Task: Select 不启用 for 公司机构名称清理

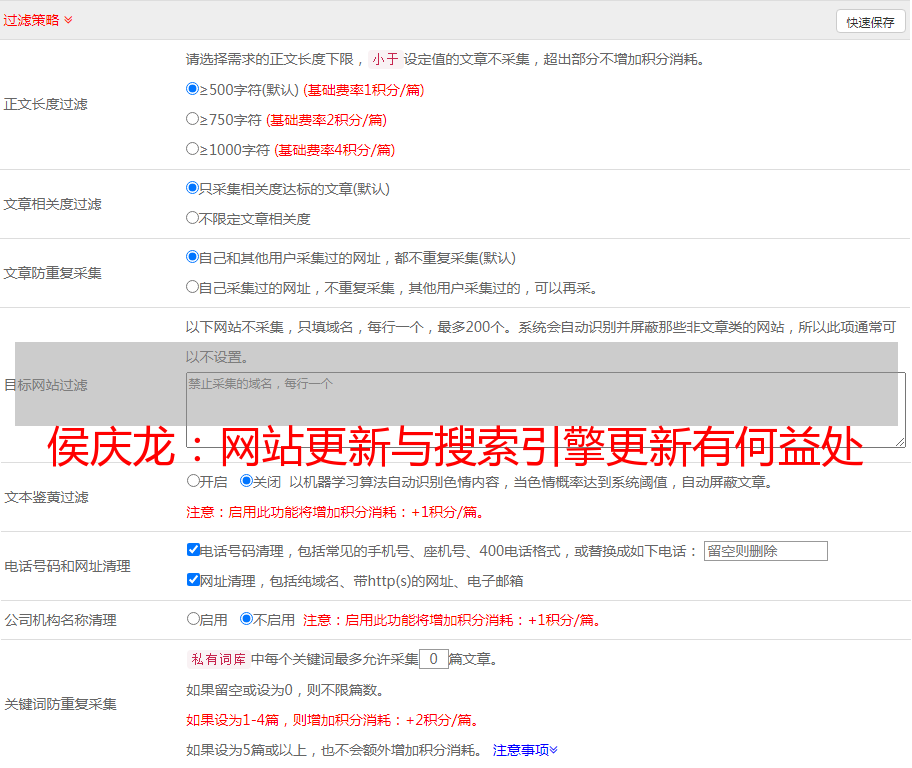Action: point(246,619)
